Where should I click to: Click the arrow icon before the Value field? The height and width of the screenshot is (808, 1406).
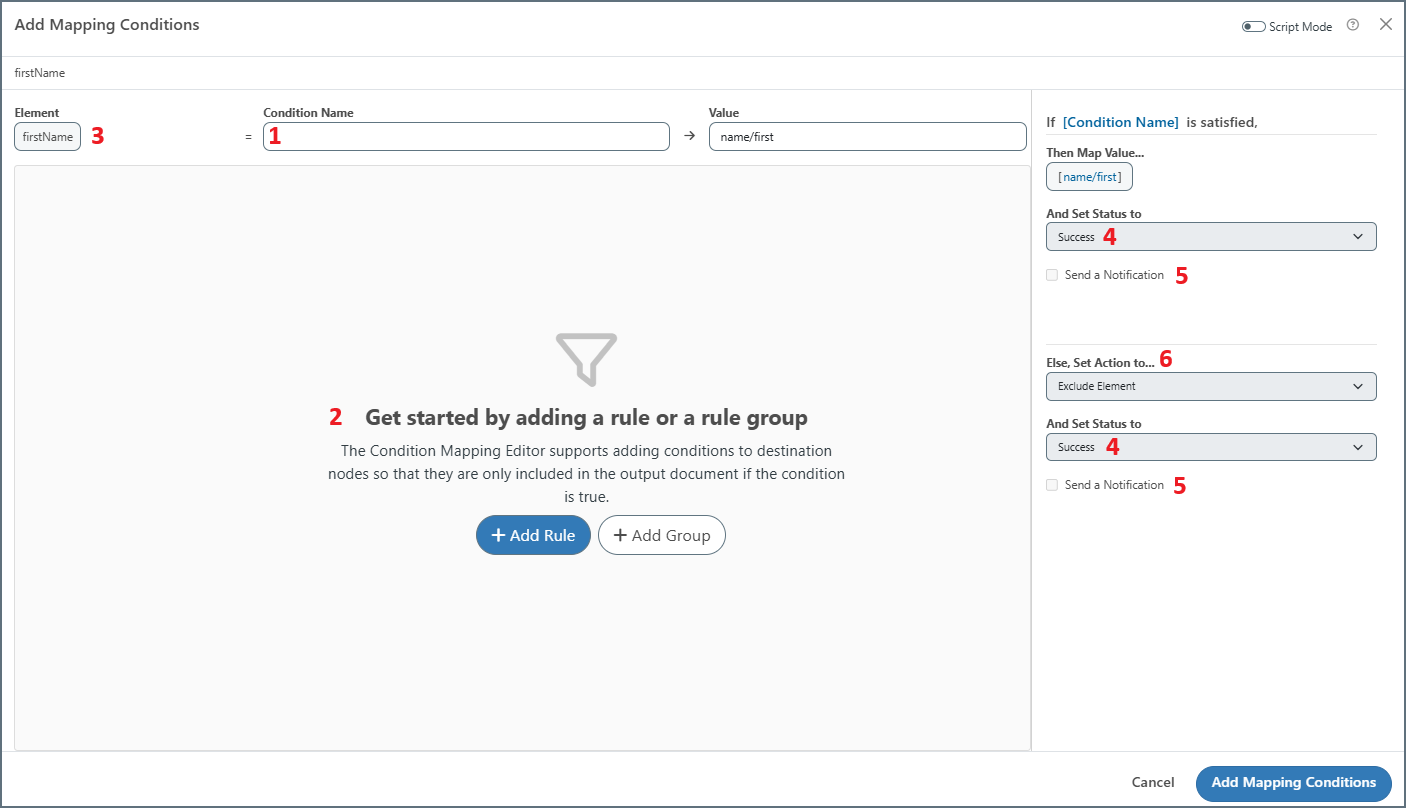click(x=689, y=136)
